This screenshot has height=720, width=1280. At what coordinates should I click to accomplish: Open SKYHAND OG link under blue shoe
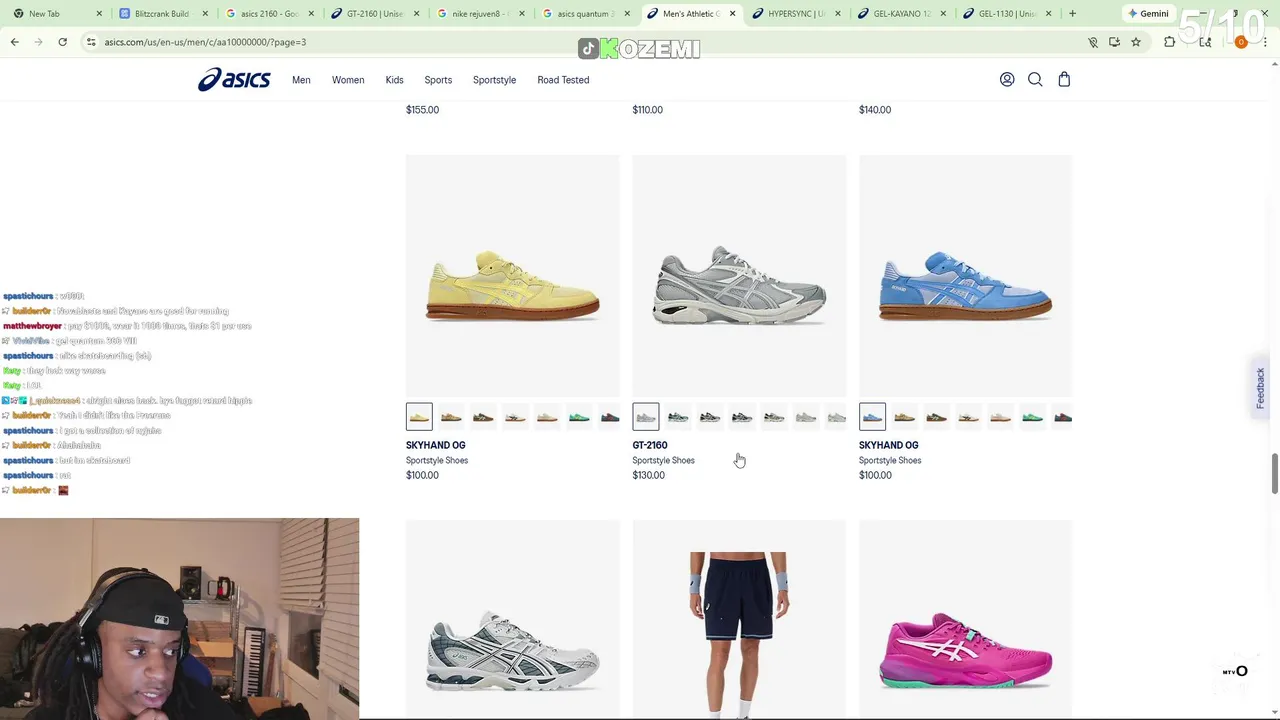coord(888,445)
